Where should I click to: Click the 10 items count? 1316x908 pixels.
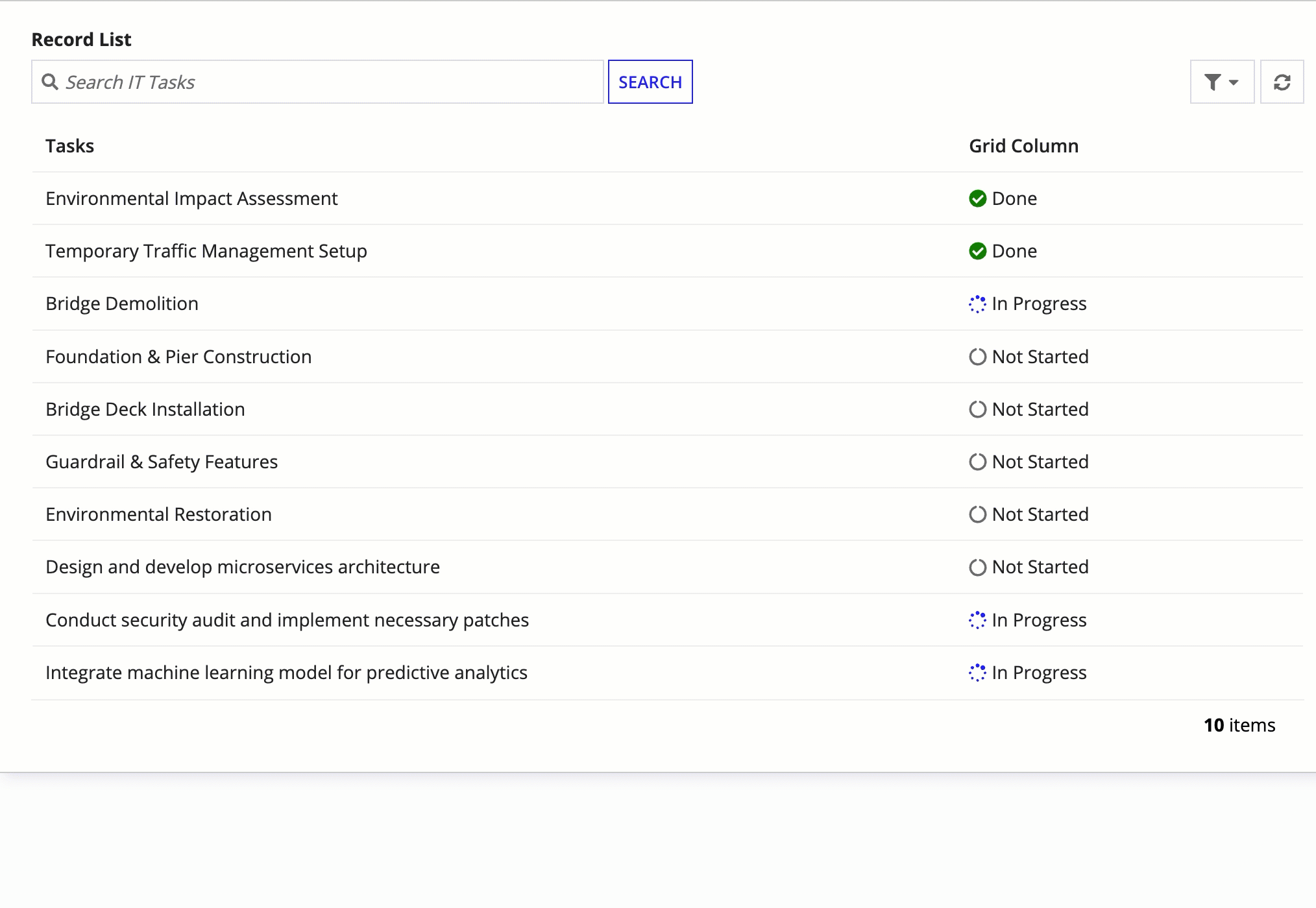point(1239,725)
